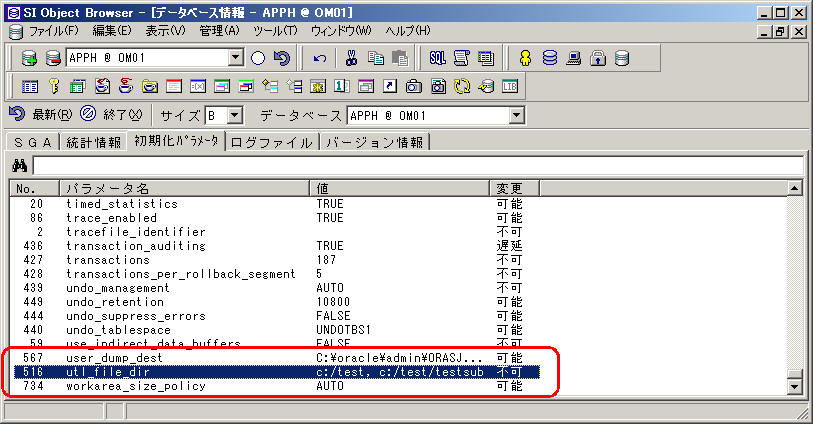Open the 管理(A) menu
This screenshot has width=813, height=424.
click(219, 31)
